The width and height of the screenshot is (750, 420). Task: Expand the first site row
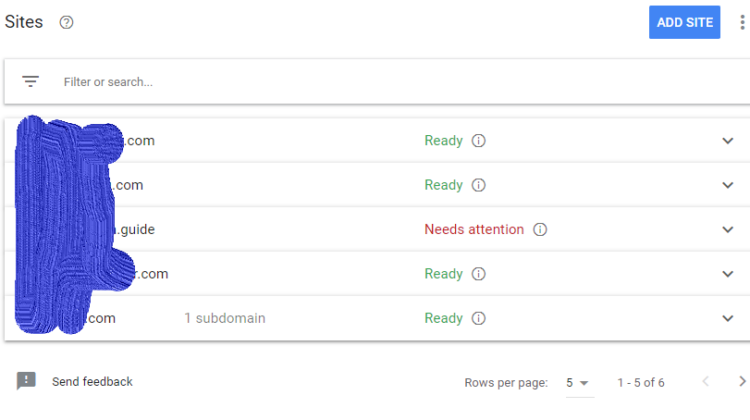click(727, 141)
